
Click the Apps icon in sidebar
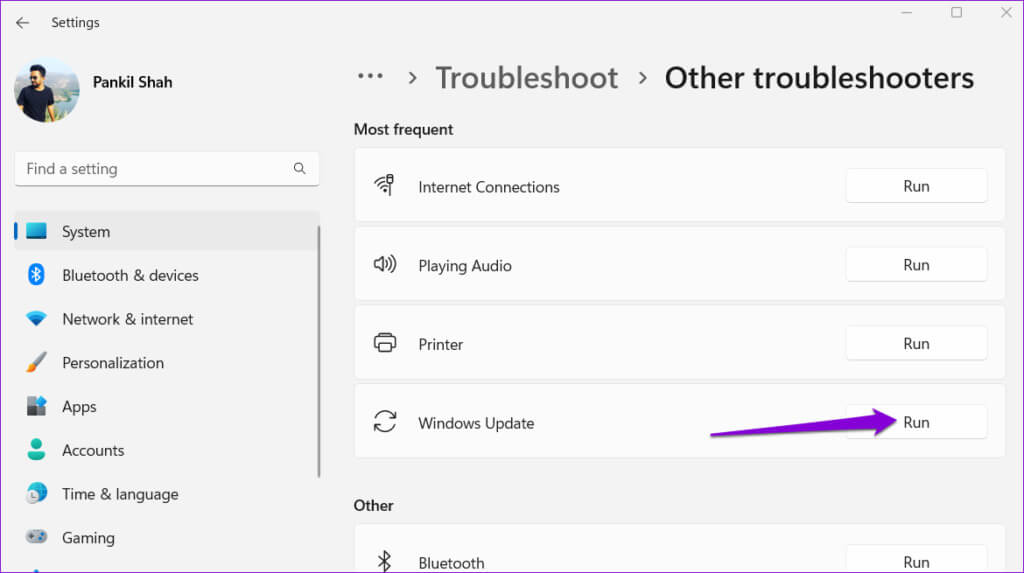(37, 406)
